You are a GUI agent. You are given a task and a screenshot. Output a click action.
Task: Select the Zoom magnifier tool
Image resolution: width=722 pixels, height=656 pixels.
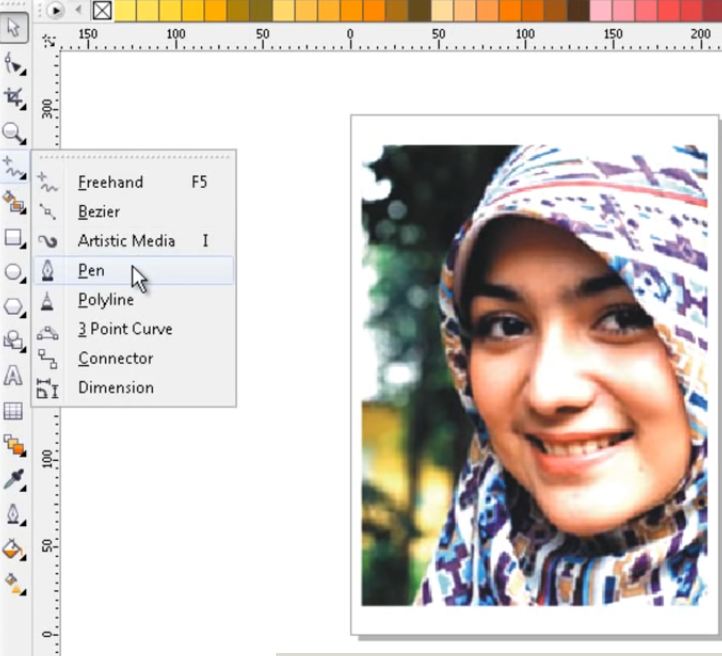coord(14,133)
